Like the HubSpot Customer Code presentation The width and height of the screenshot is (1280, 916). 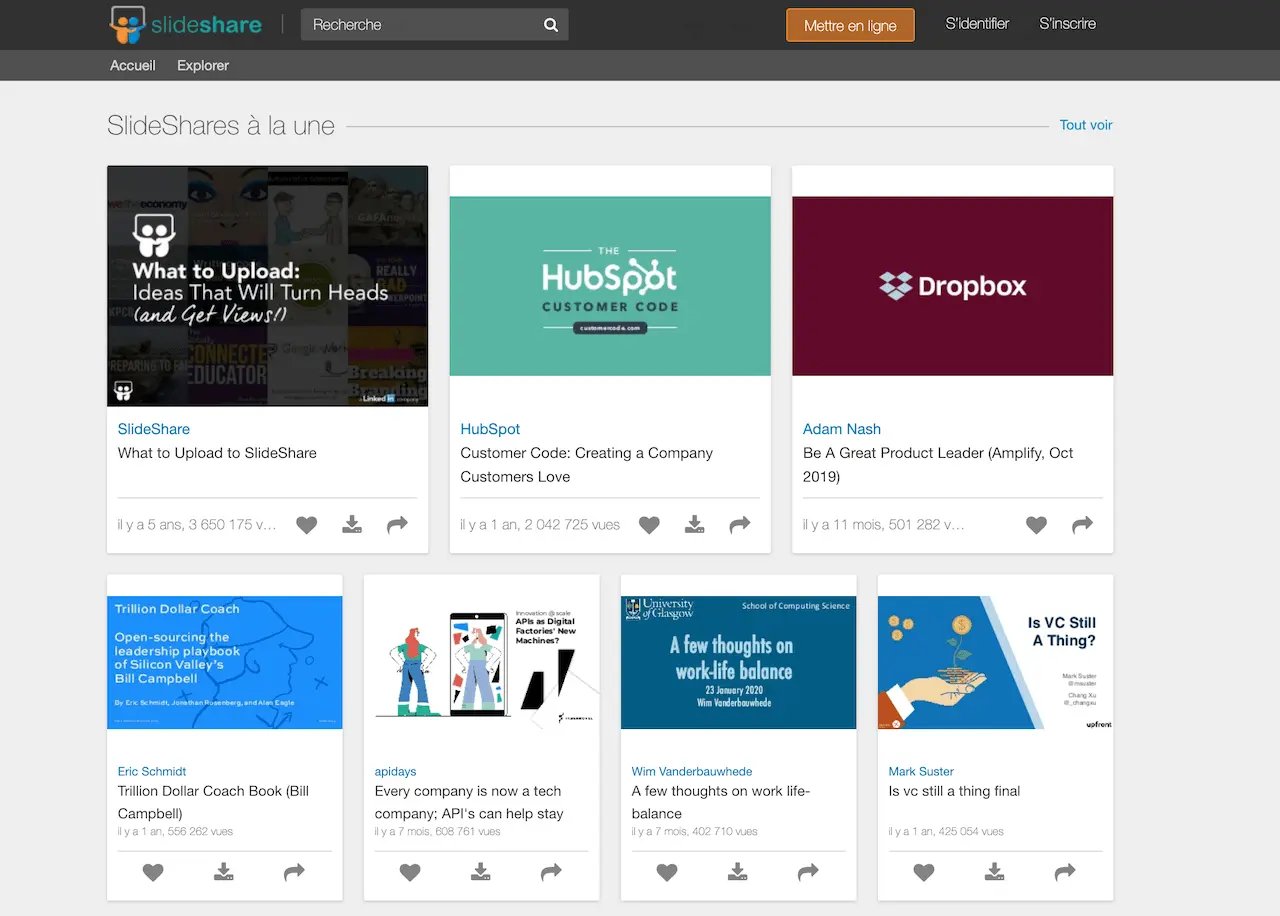(650, 525)
